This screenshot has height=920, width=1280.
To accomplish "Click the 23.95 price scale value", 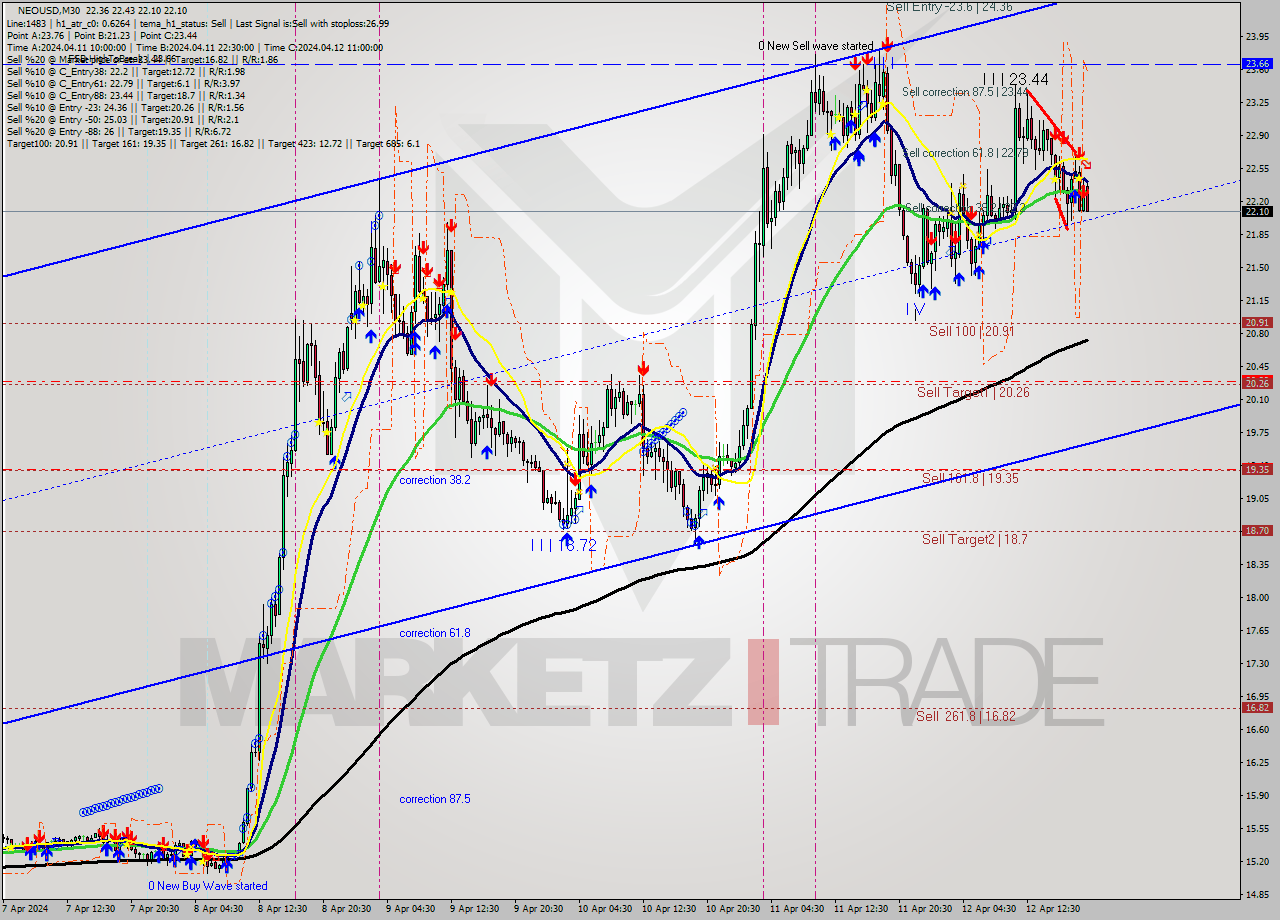I will (1257, 36).
